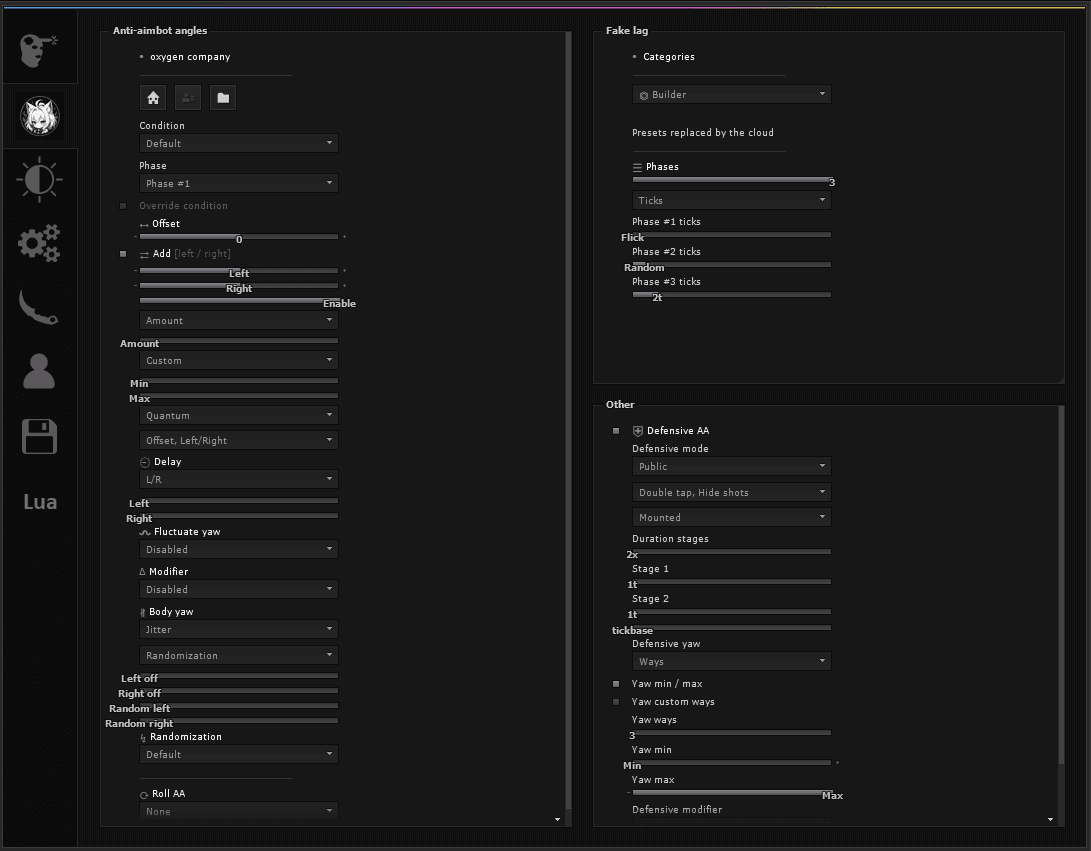Screen dimensions: 1091x851
Task: Toggle the Yaw min / max checkbox
Action: 616,684
